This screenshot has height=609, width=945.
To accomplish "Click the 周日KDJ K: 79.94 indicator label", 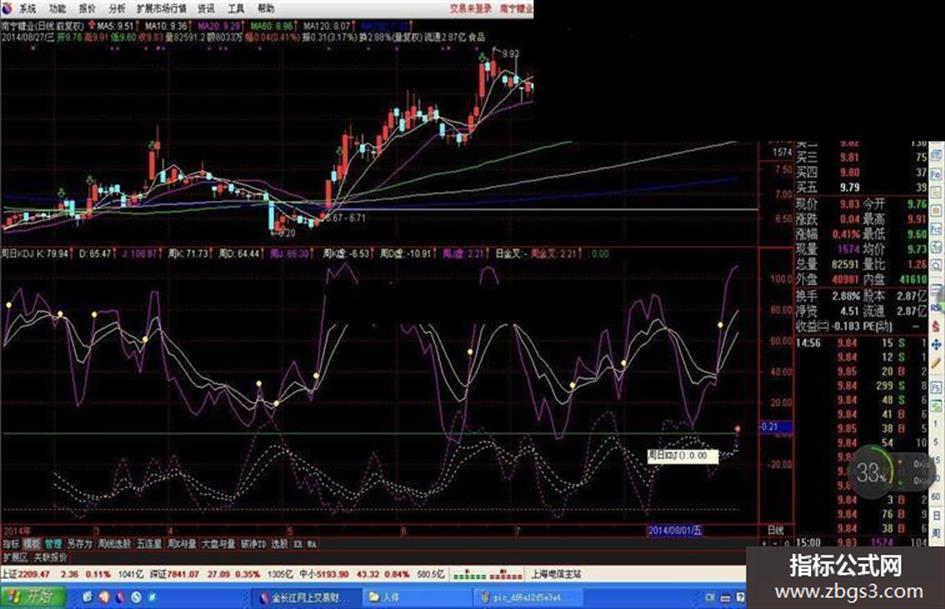I will click(35, 254).
